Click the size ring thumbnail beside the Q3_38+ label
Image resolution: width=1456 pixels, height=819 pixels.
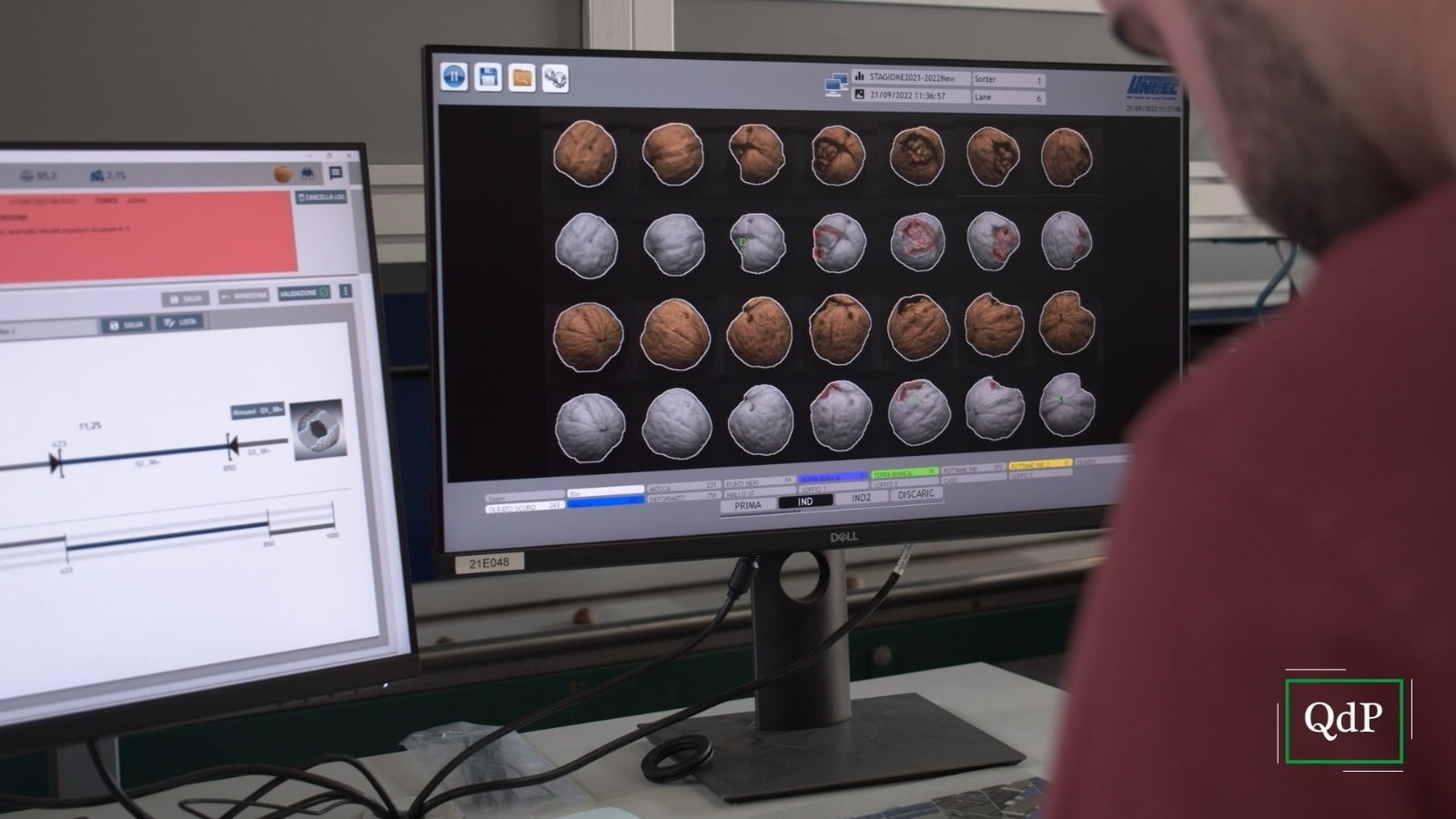(x=318, y=428)
